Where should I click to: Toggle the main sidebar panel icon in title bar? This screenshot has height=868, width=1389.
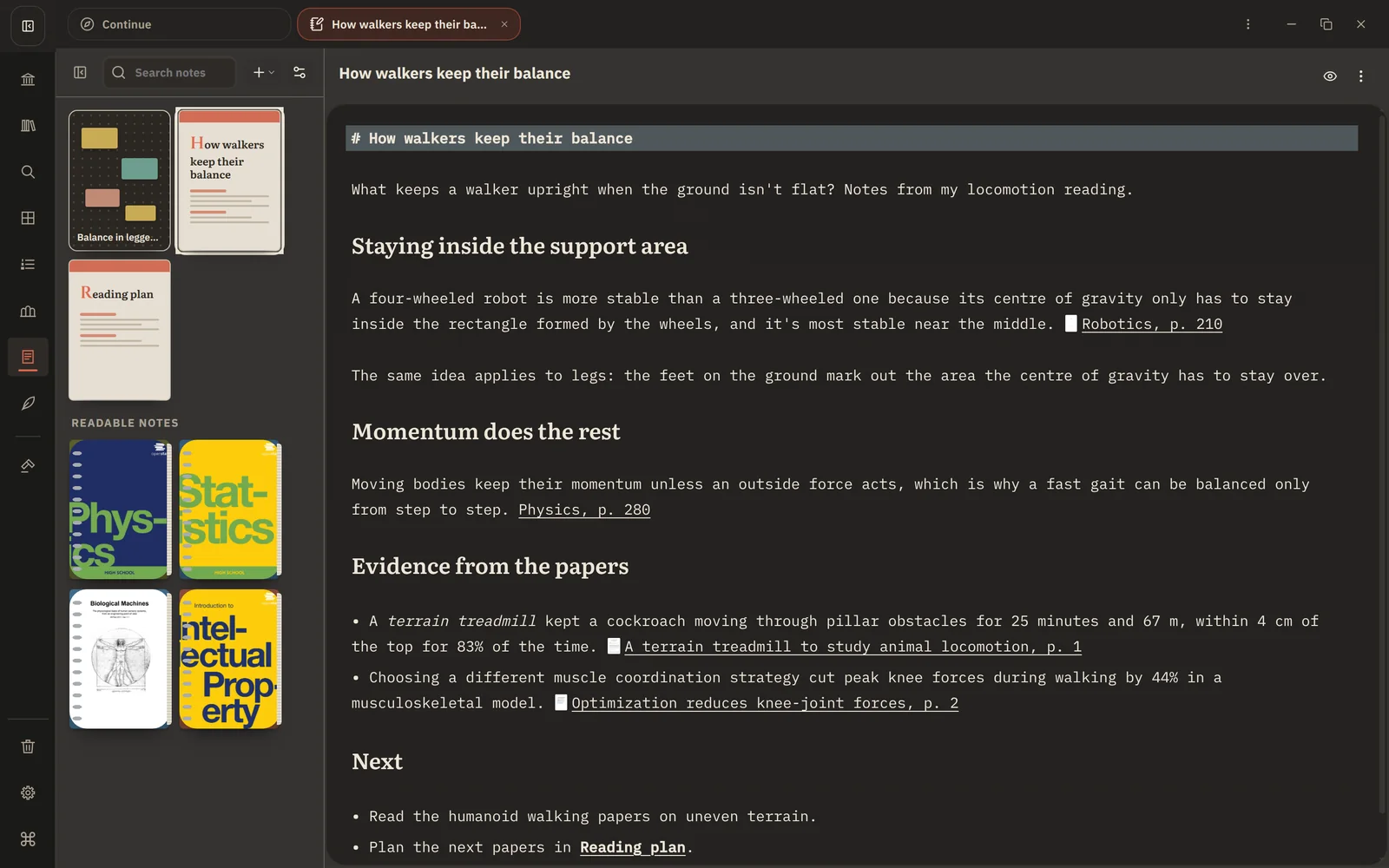click(28, 25)
